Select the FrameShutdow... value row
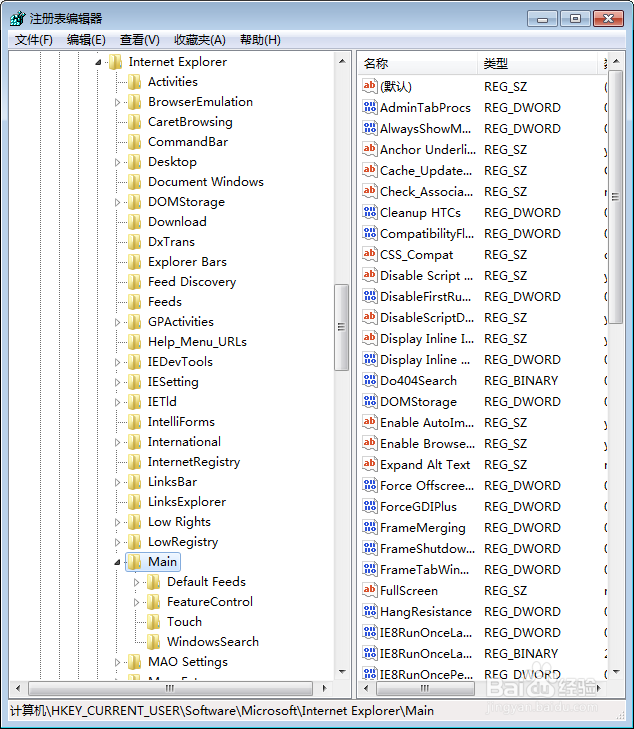The width and height of the screenshot is (634, 729). click(483, 548)
